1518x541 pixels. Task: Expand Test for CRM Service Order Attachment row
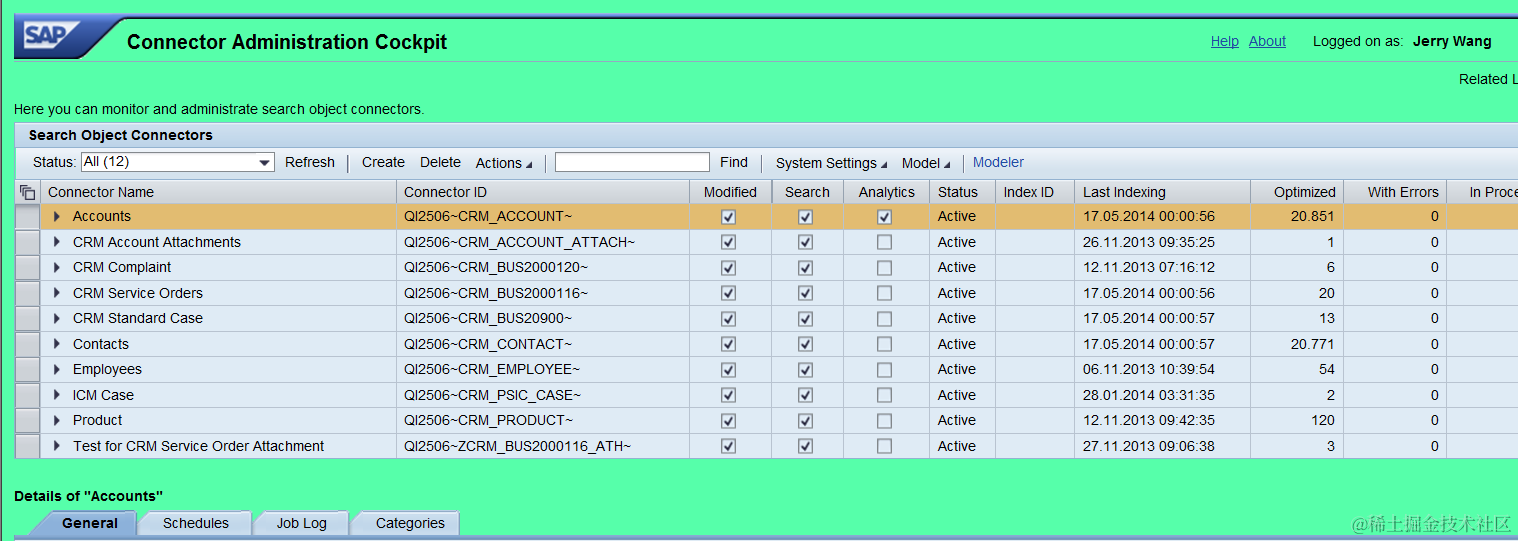click(x=57, y=446)
